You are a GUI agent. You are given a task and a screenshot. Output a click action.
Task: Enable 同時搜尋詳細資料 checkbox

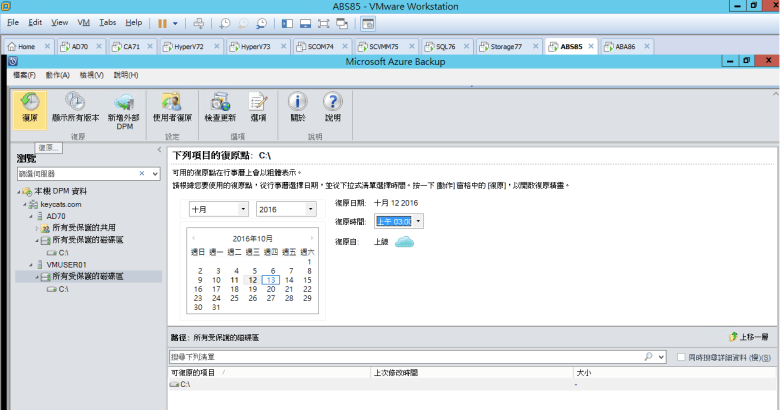(x=681, y=357)
